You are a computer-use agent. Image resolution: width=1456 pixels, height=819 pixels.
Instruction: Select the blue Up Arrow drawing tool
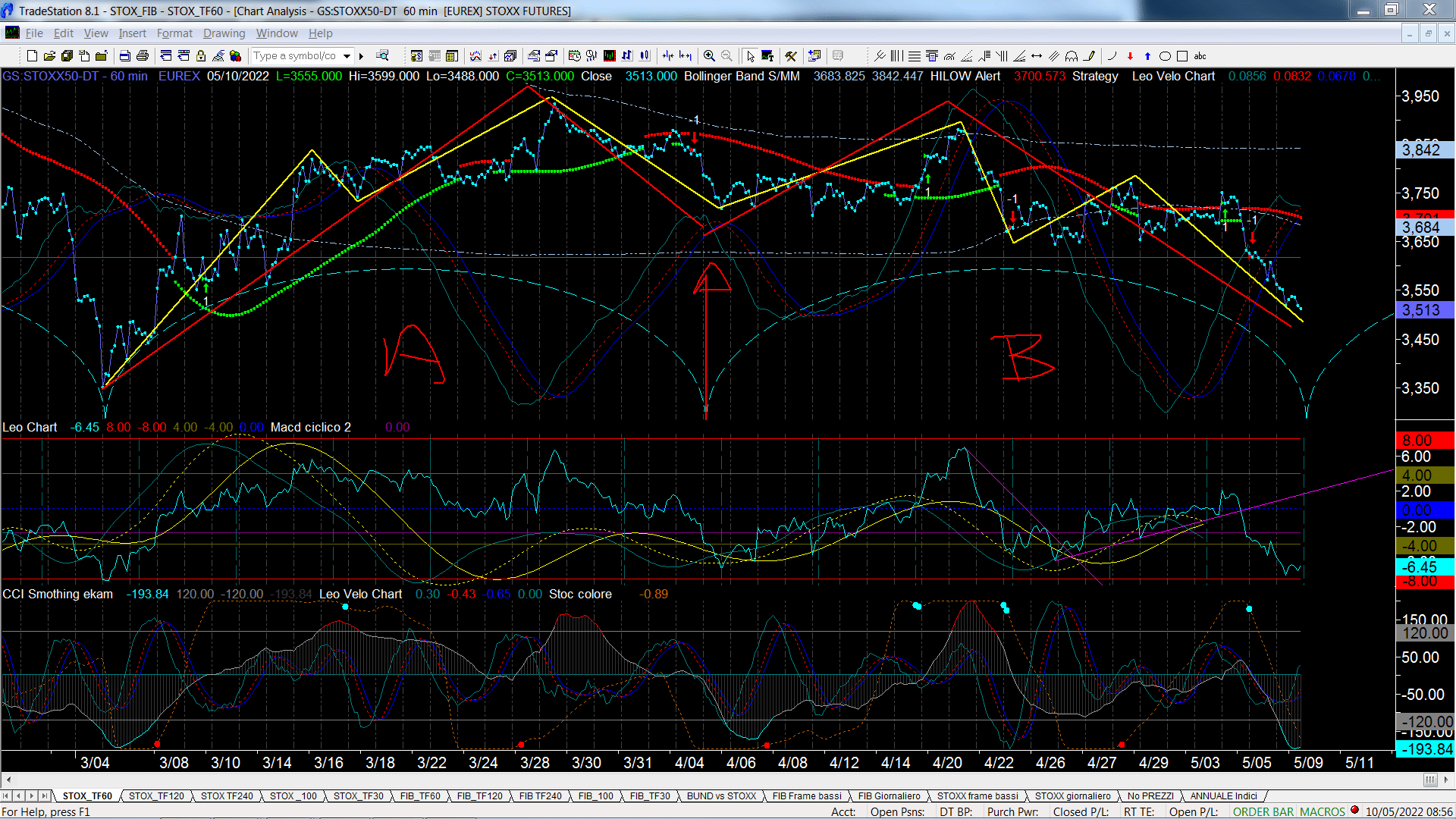1147,55
